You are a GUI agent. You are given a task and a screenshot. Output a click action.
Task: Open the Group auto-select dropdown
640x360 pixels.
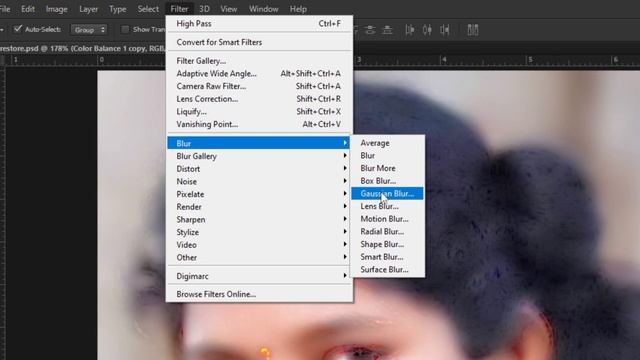89,30
